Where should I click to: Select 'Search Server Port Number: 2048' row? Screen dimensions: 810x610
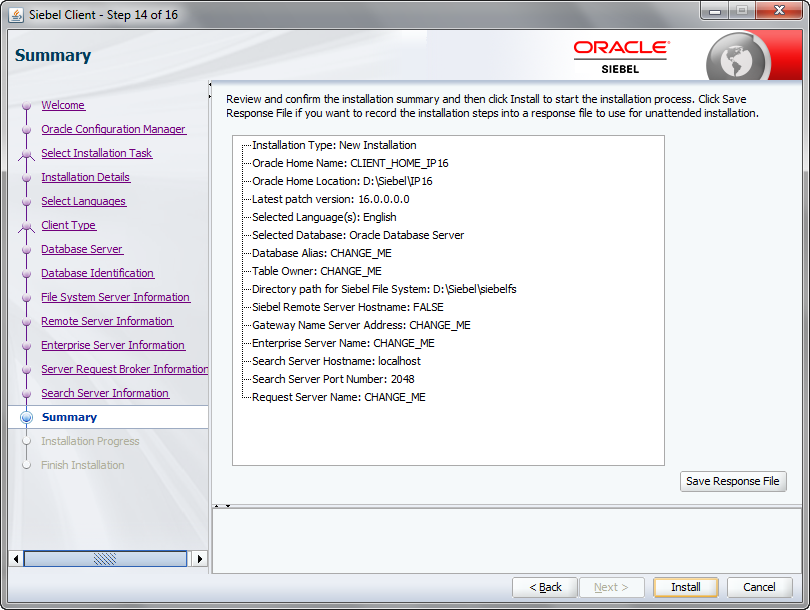pyautogui.click(x=333, y=380)
